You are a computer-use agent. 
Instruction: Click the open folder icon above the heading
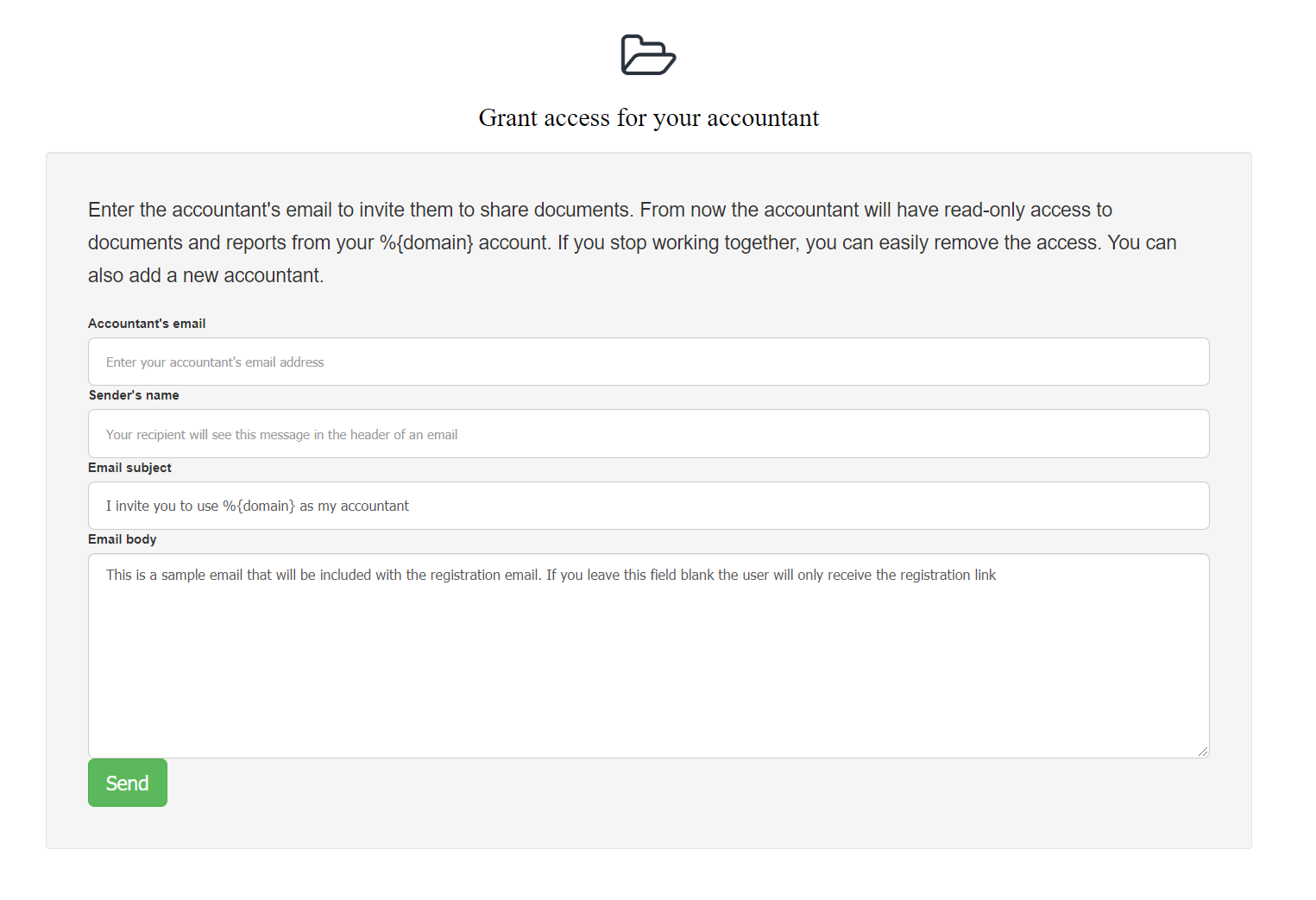click(647, 55)
